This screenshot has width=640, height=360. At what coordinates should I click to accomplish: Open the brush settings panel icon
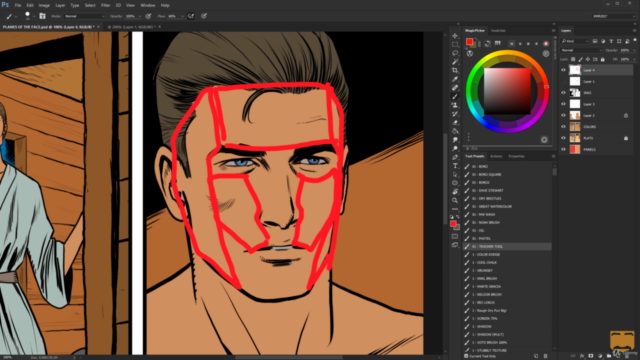point(42,16)
